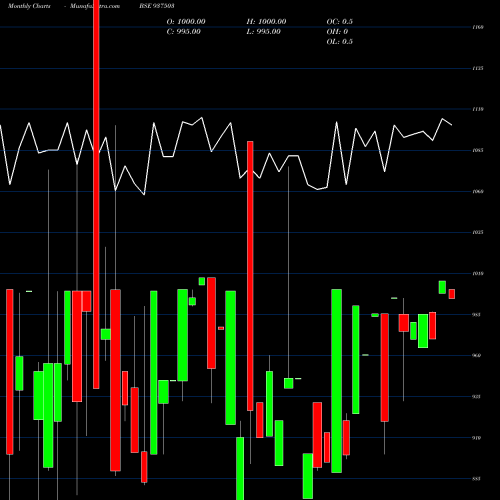The width and height of the screenshot is (500, 500).
Task: Click the high value 'H: 1000.00'
Action: tap(266, 22)
